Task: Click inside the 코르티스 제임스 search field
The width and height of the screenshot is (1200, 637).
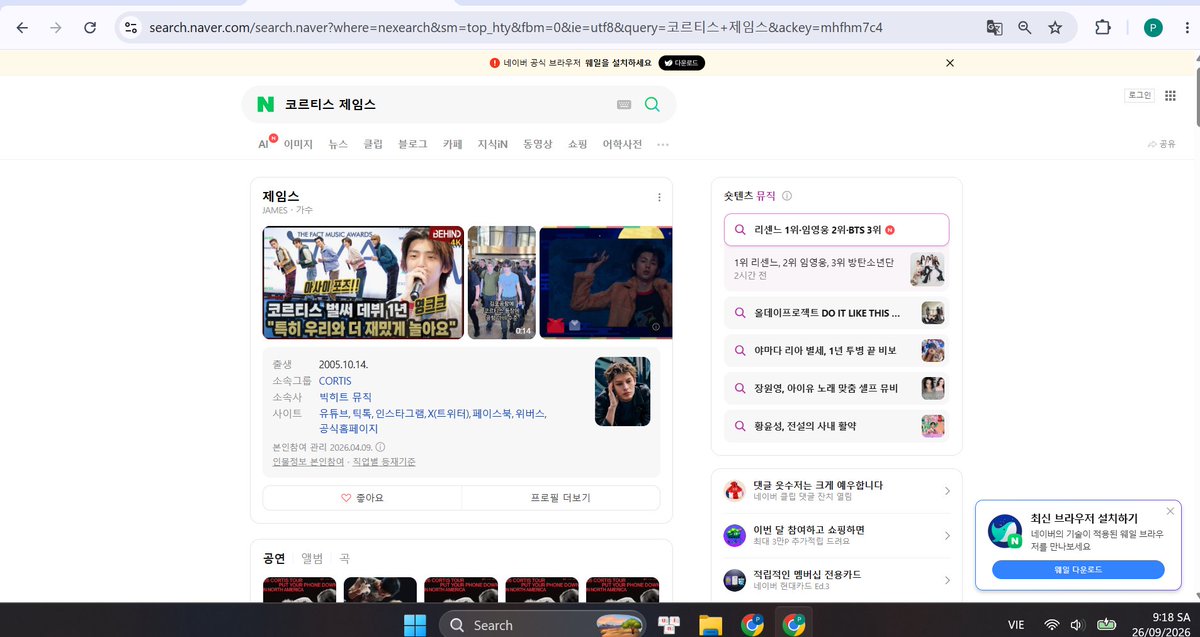Action: 445,104
